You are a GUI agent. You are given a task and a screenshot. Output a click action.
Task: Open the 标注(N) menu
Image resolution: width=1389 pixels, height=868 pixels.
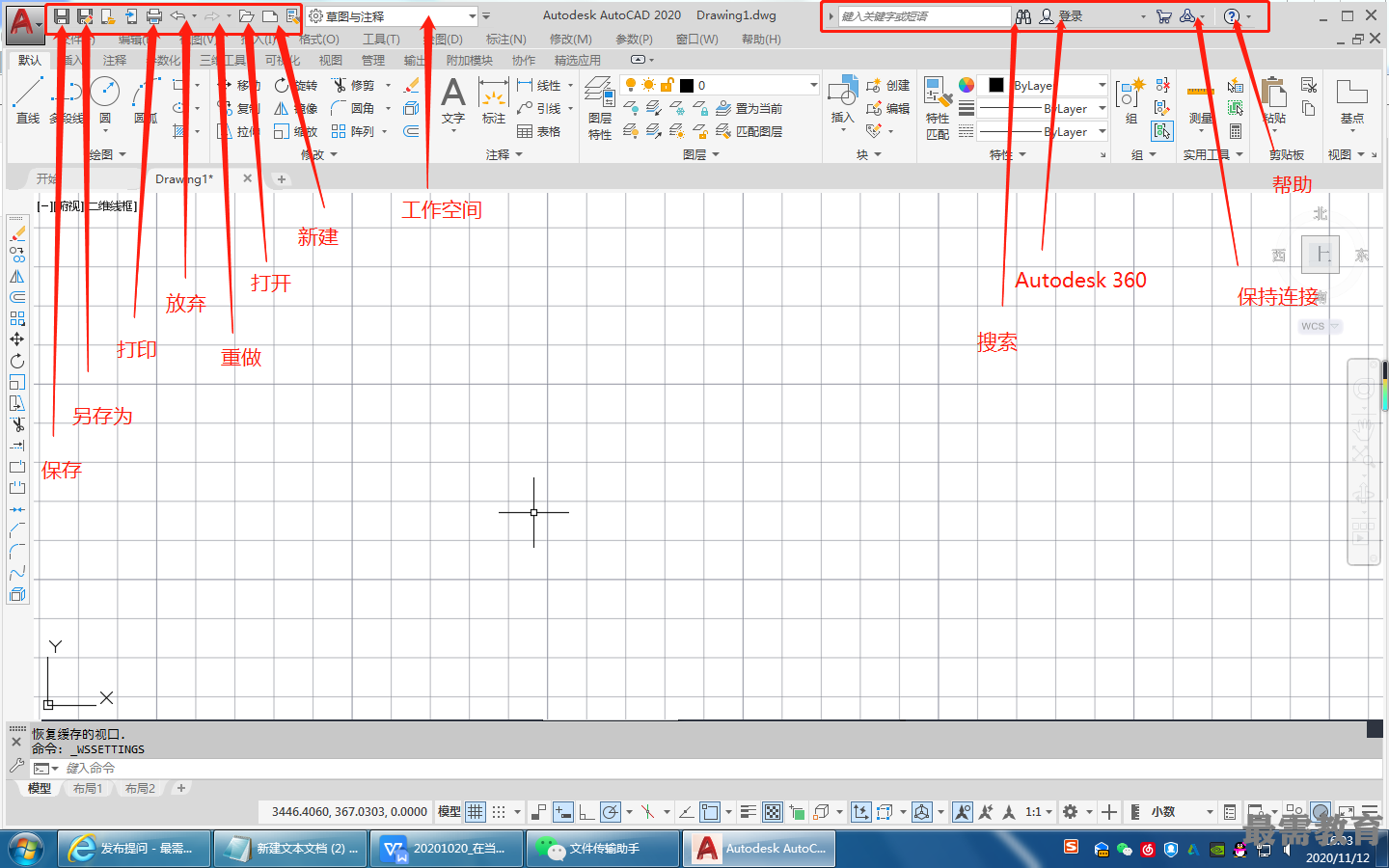506,40
